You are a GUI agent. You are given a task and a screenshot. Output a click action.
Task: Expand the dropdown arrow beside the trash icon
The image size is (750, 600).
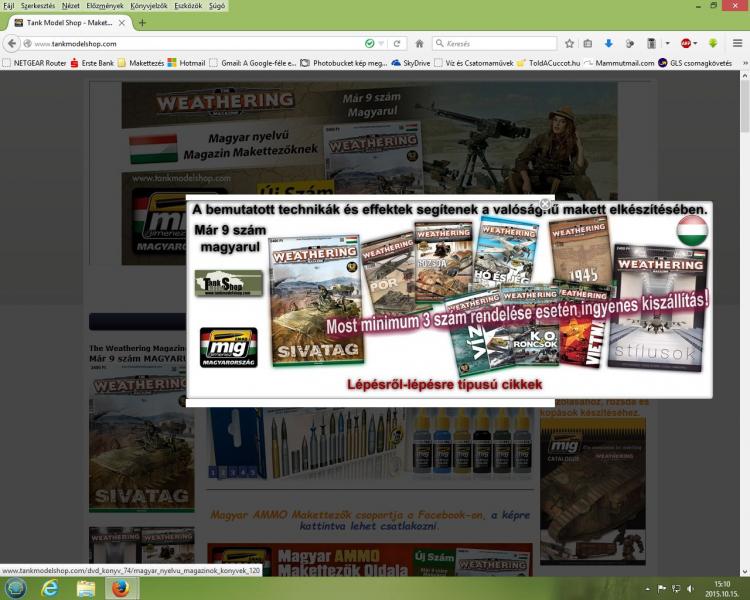click(668, 44)
